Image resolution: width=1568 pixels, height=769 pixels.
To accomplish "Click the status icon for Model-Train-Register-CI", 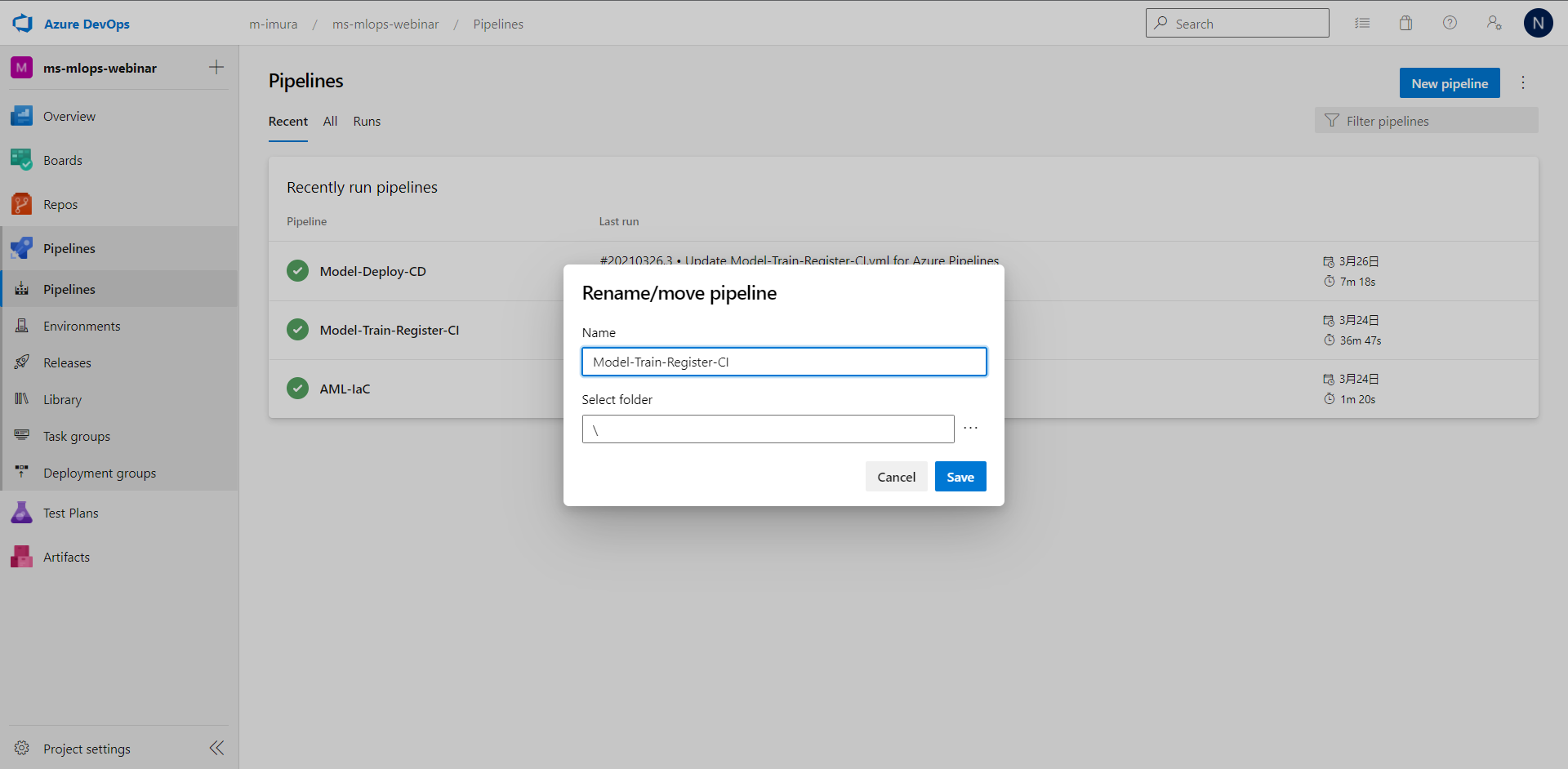I will [x=298, y=330].
